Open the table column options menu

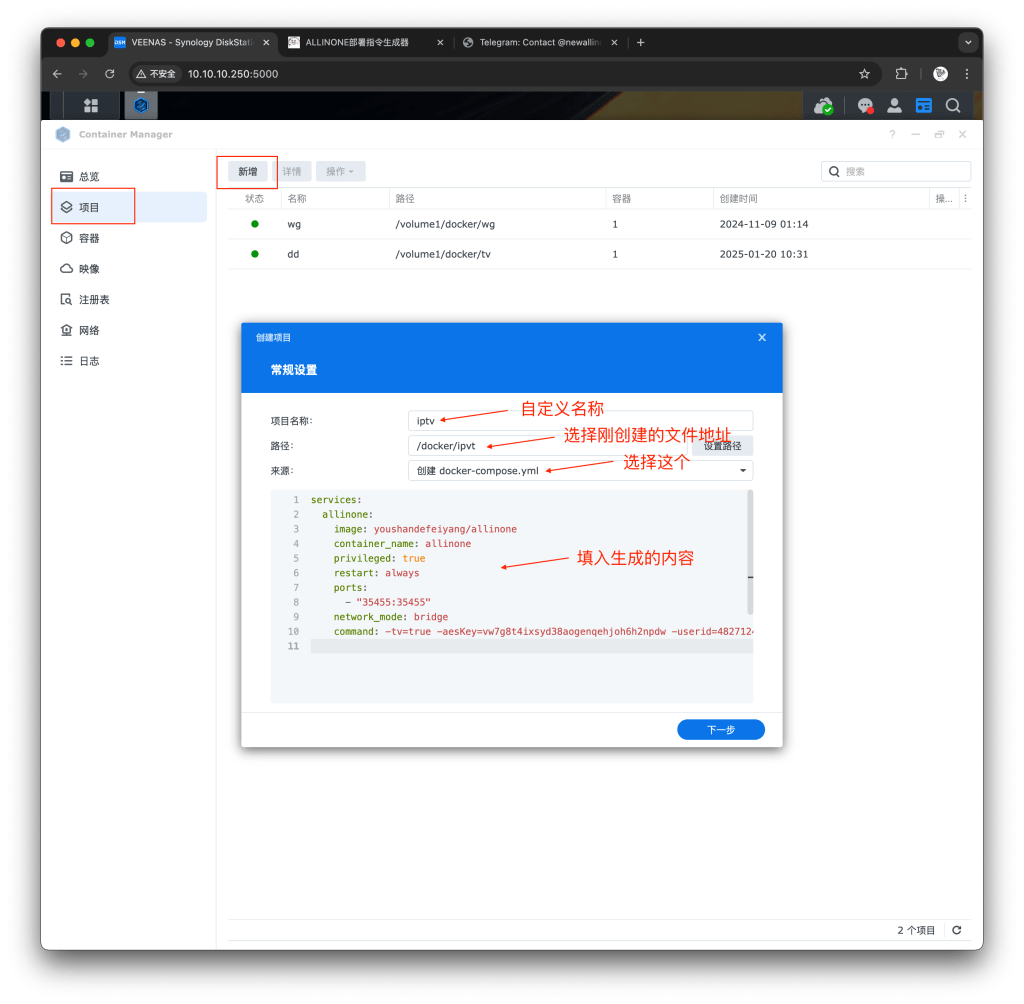tap(965, 199)
